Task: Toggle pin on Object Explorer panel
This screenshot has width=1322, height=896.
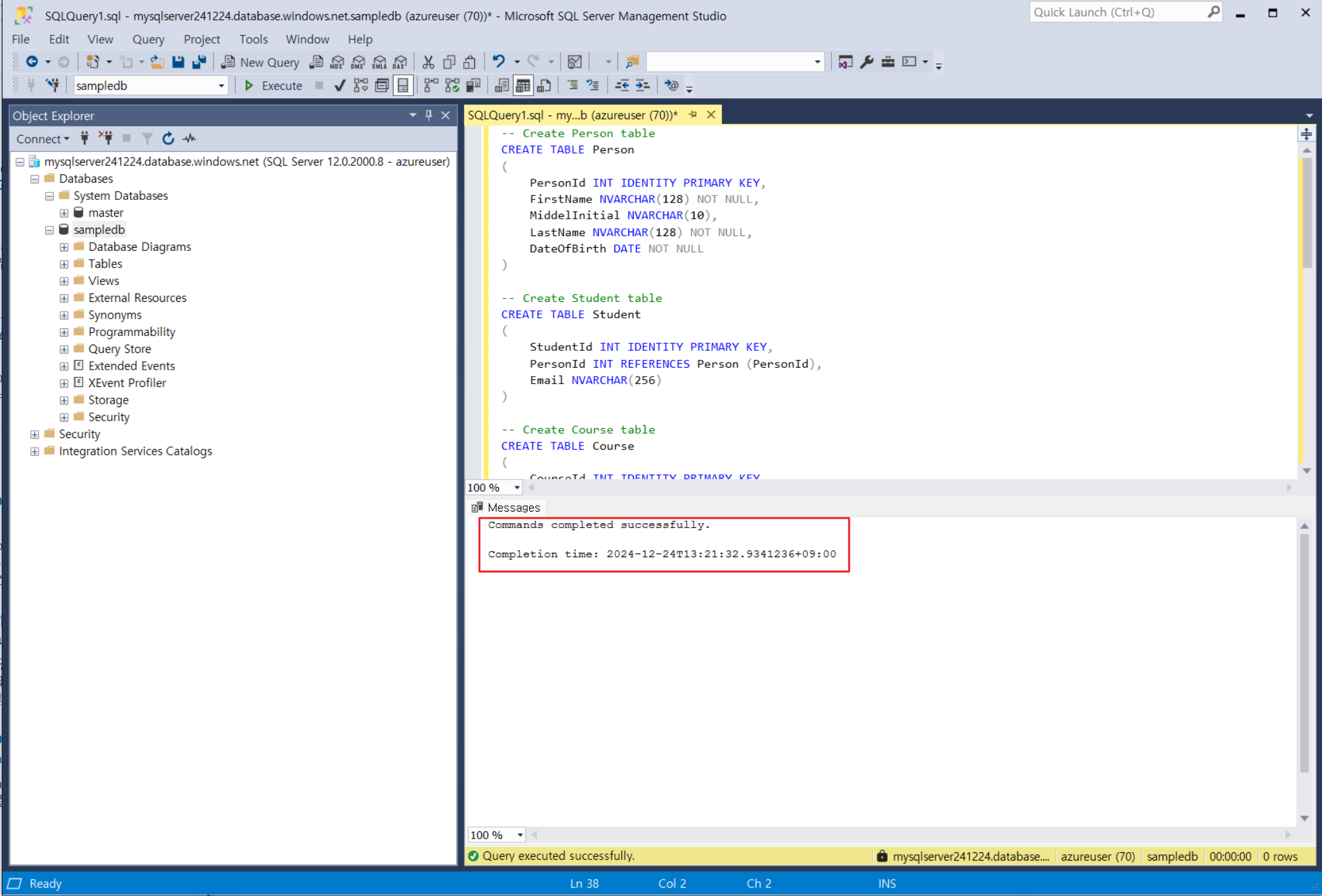Action: [x=428, y=115]
